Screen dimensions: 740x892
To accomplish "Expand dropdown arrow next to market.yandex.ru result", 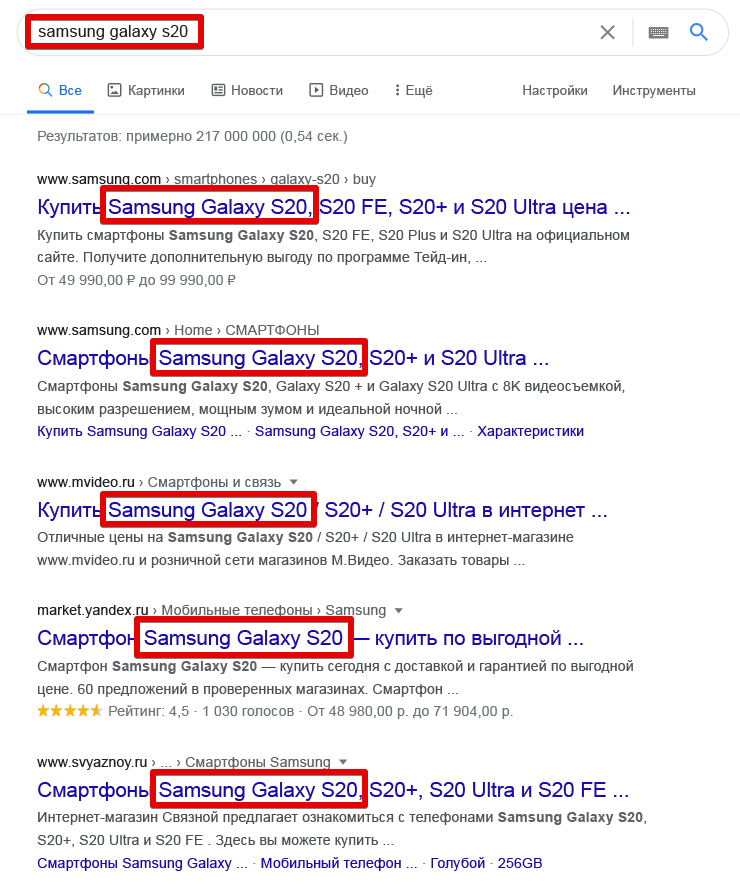I will (398, 610).
